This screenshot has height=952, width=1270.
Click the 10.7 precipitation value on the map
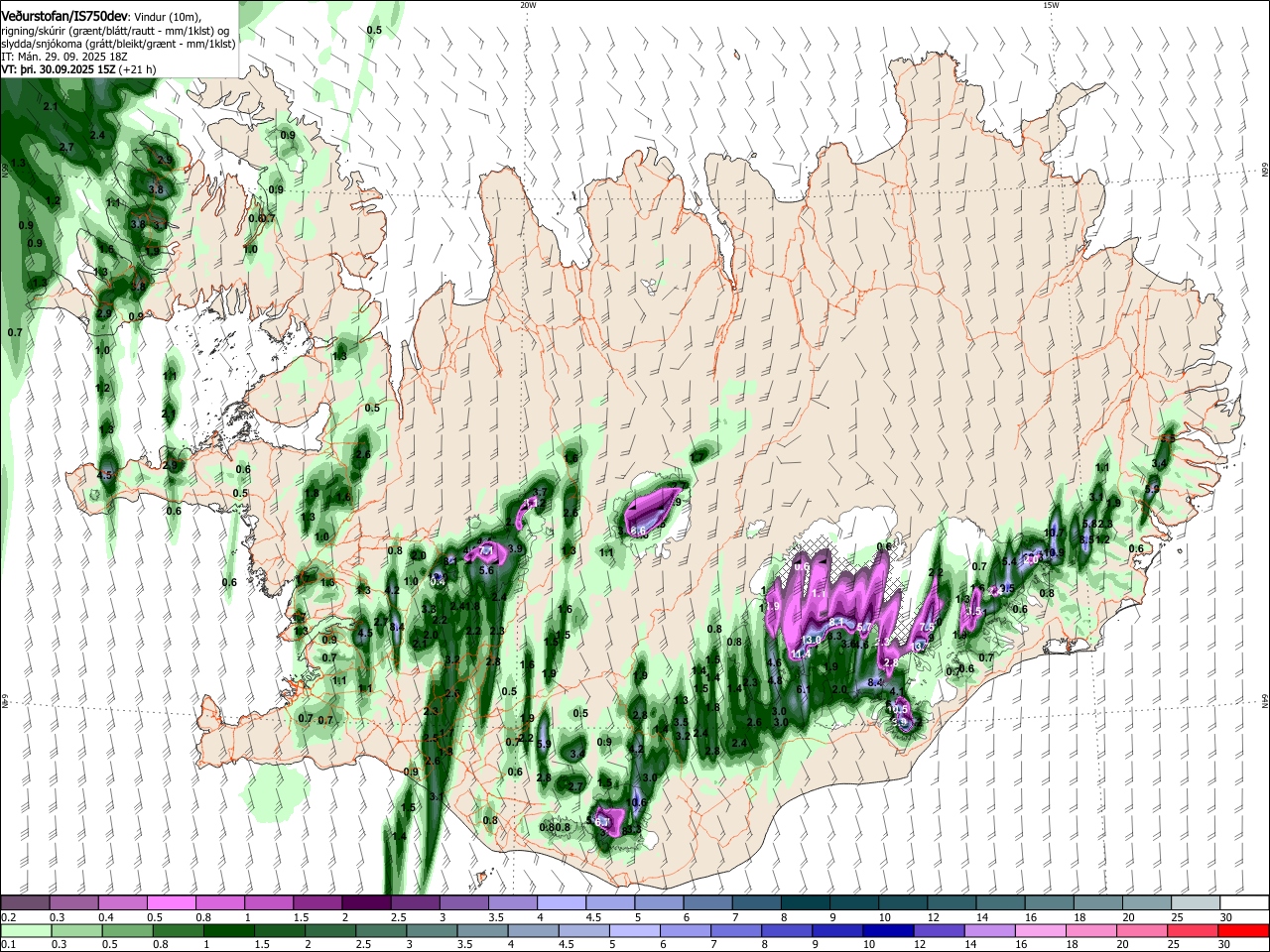(1054, 533)
